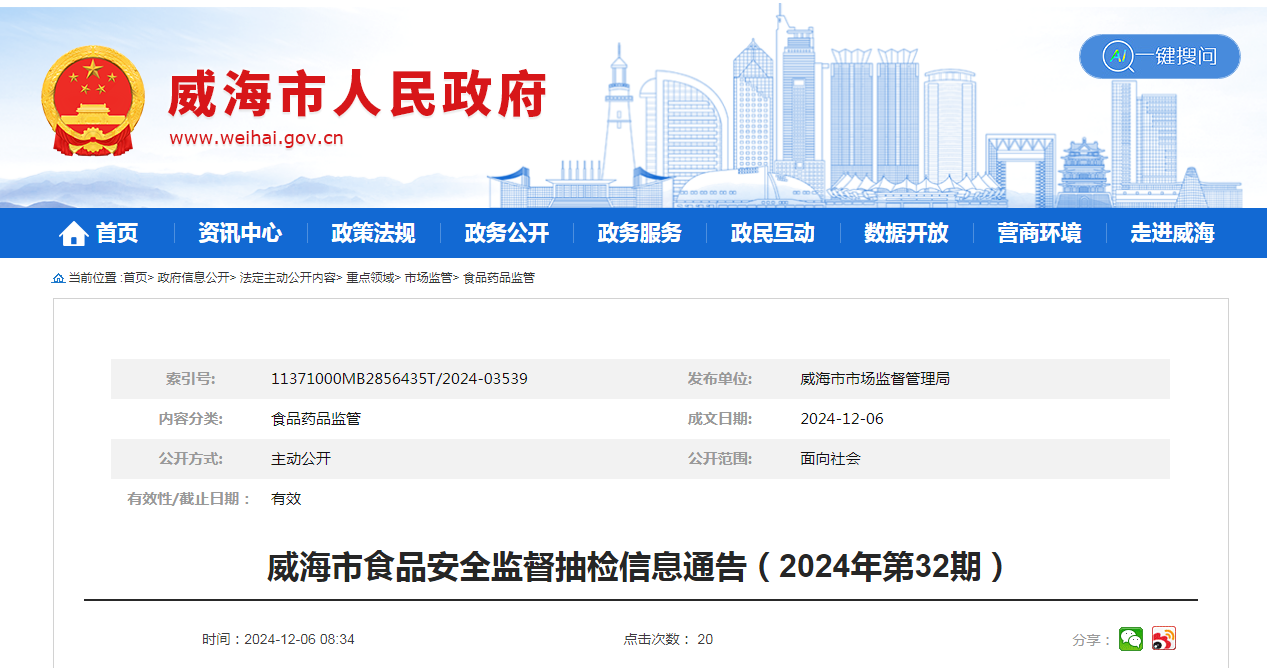Open the 资讯中心 menu
The image size is (1267, 668).
pos(240,234)
